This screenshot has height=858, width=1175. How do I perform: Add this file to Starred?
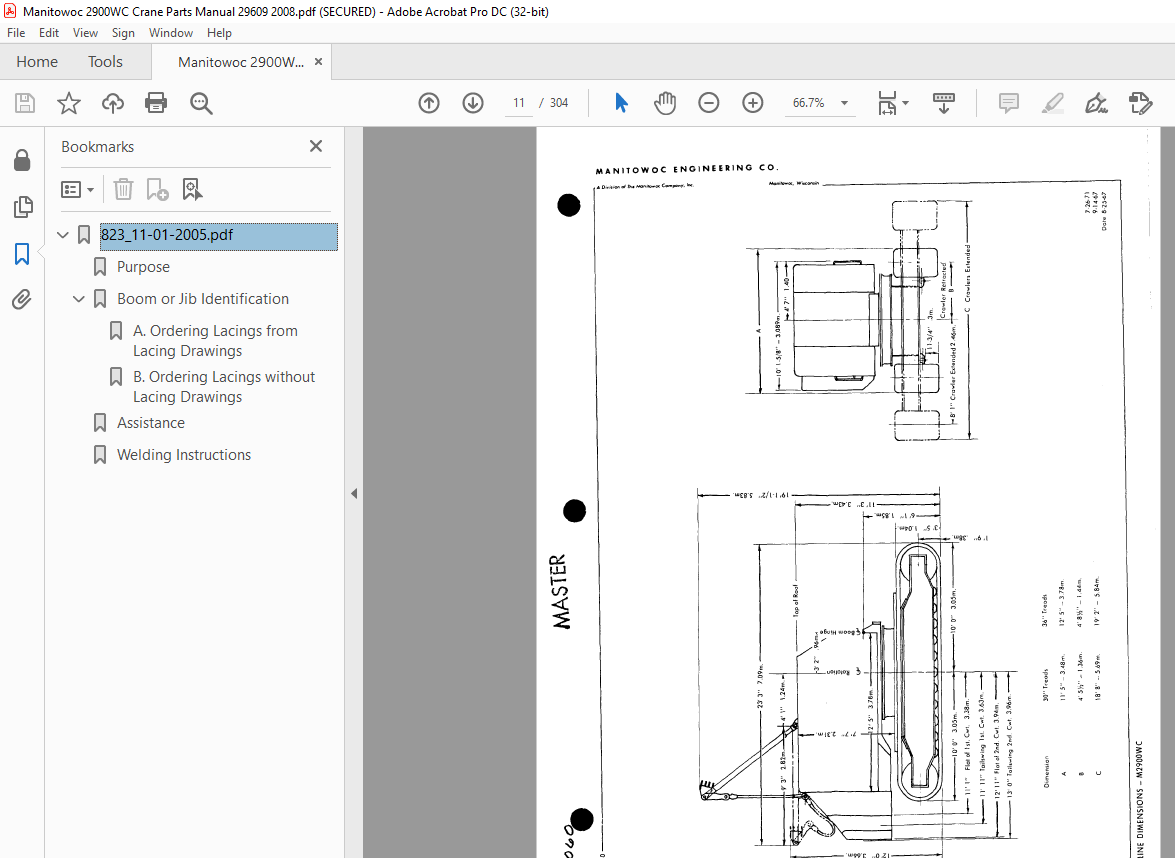69,103
